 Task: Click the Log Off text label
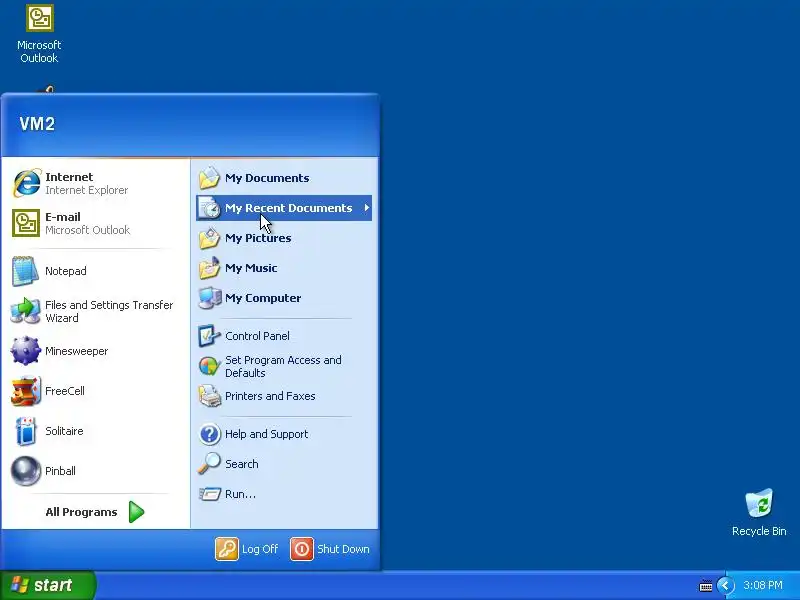coord(260,549)
